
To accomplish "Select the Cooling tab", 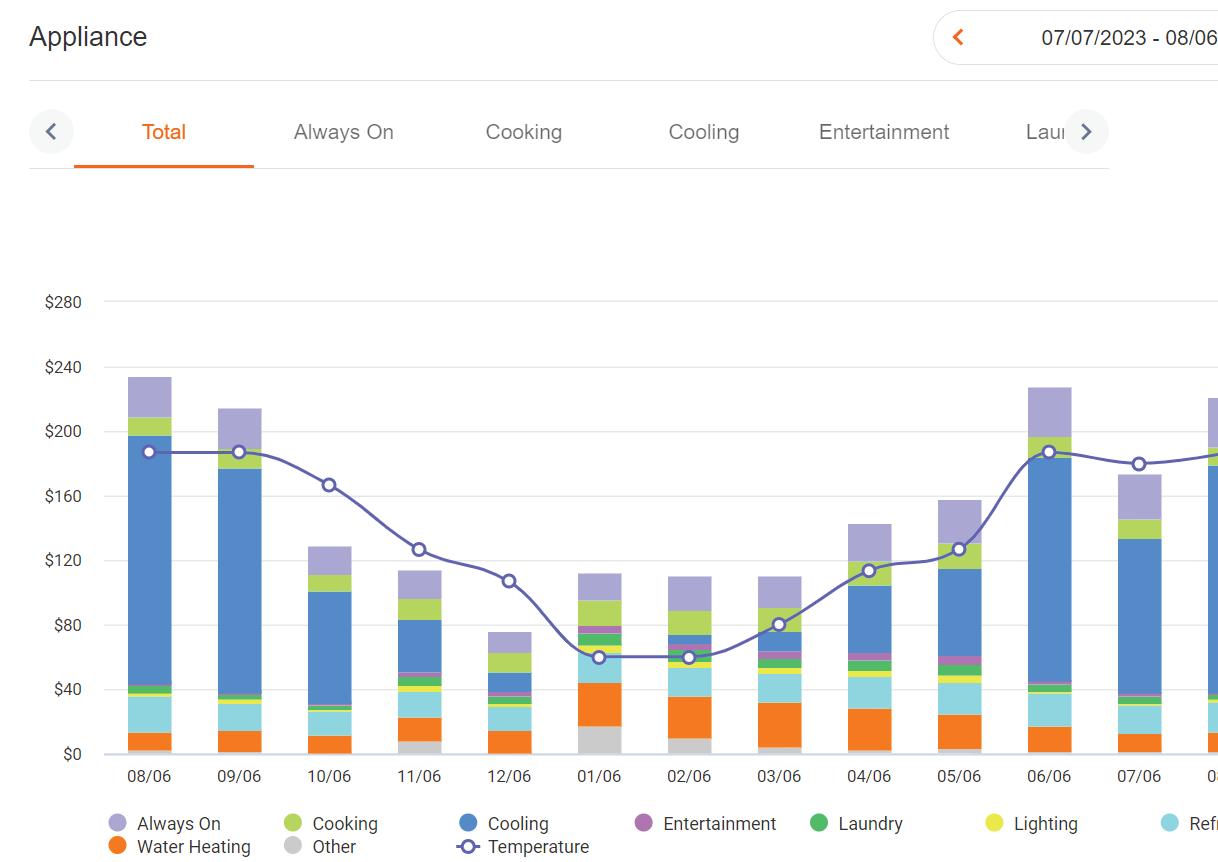I will tap(704, 132).
